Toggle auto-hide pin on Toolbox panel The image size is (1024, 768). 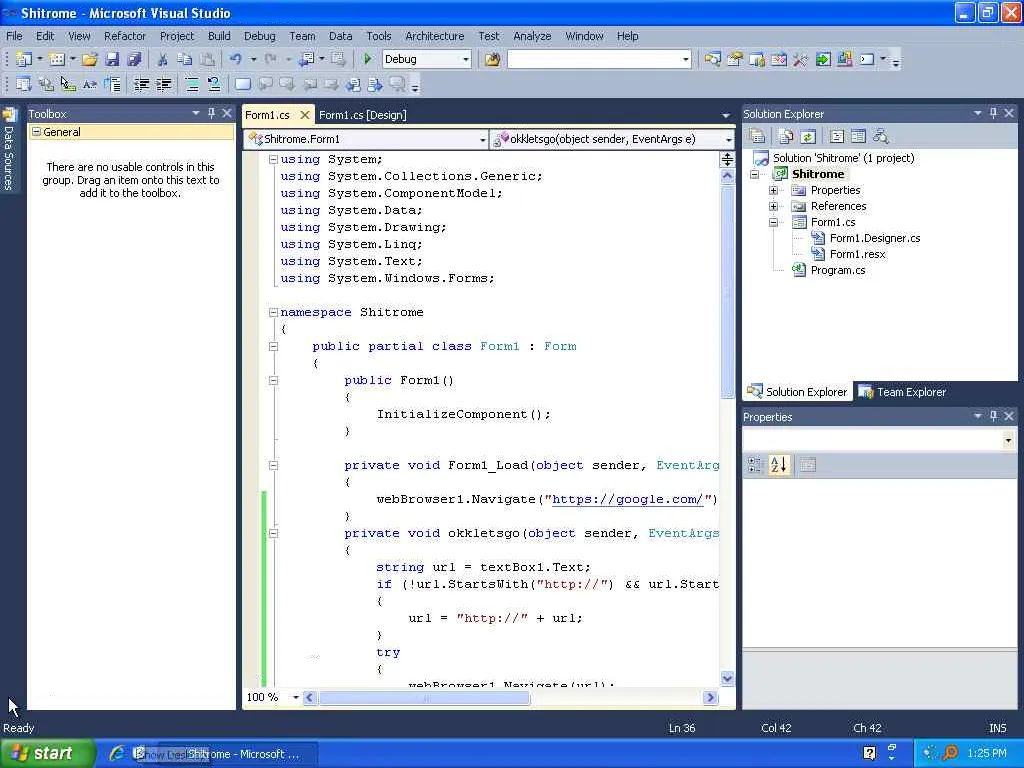[211, 114]
